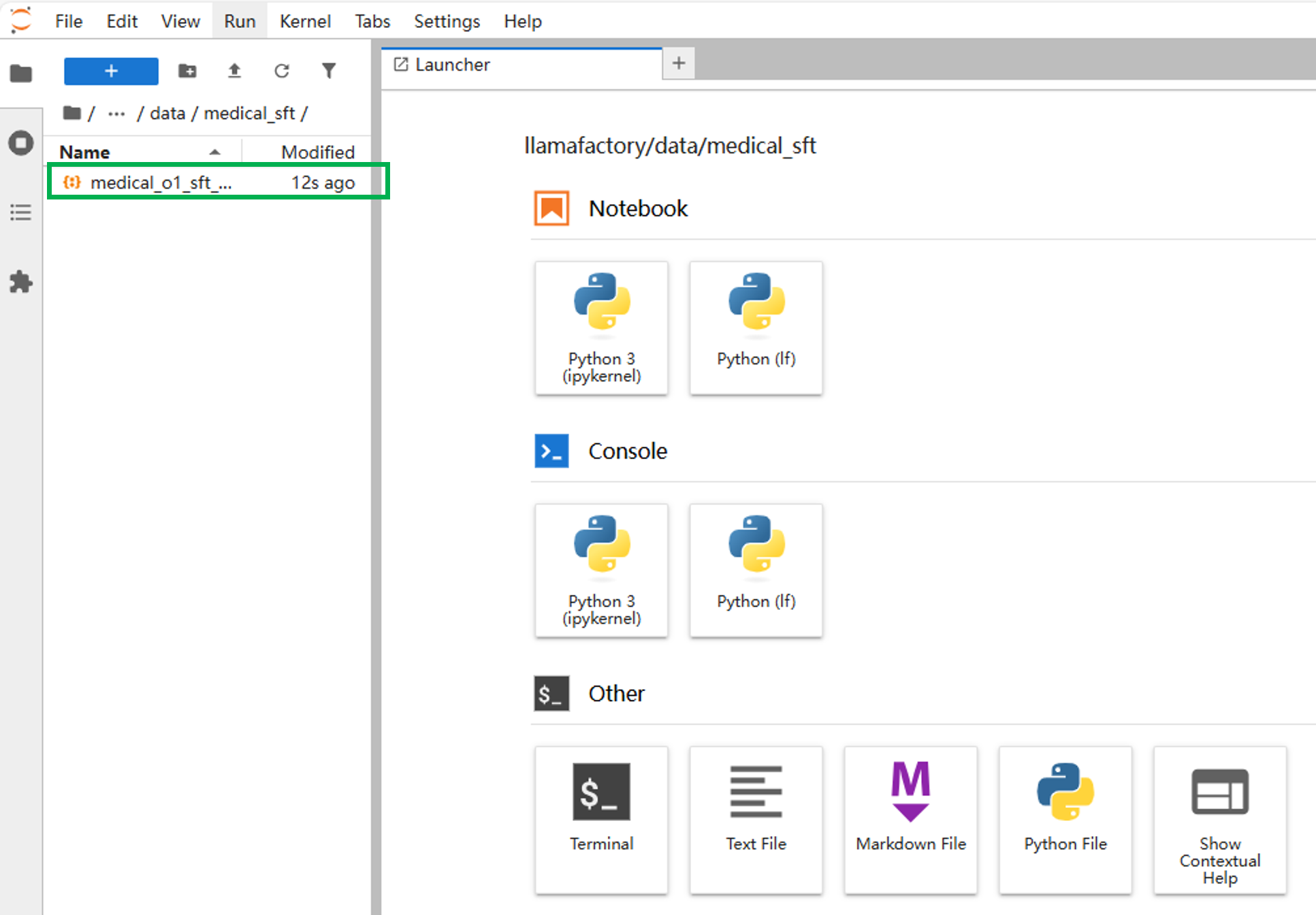Open the Extension Manager puzzle icon
The image size is (1316, 915).
pos(21,282)
